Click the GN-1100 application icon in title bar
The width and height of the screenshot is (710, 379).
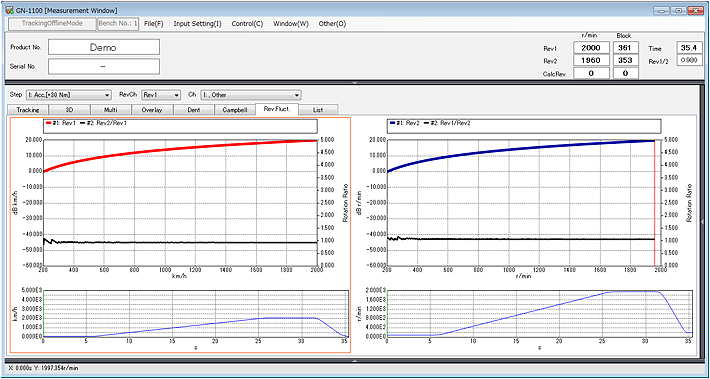coord(9,10)
